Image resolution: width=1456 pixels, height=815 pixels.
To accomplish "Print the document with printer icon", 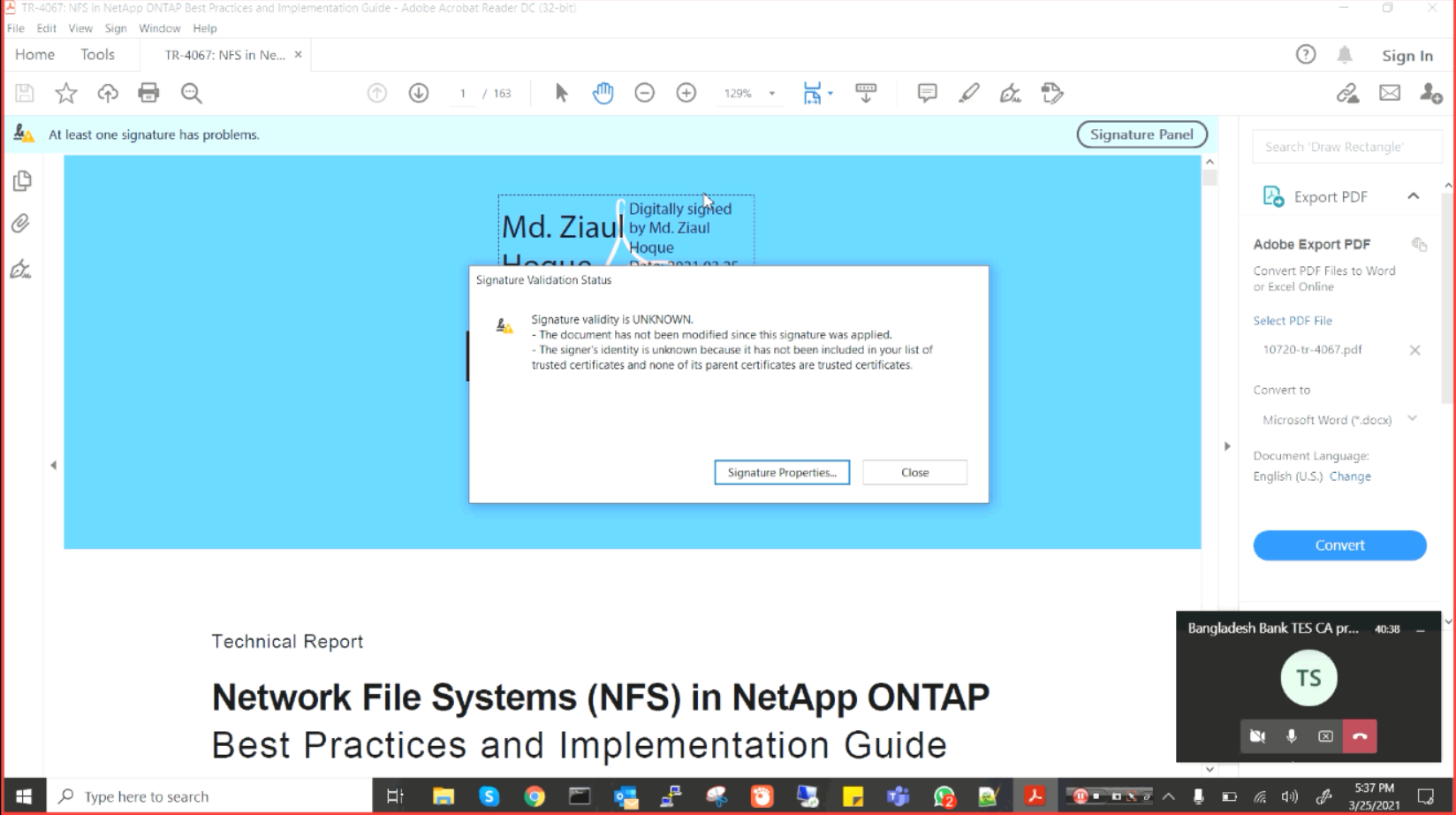I will 148,93.
